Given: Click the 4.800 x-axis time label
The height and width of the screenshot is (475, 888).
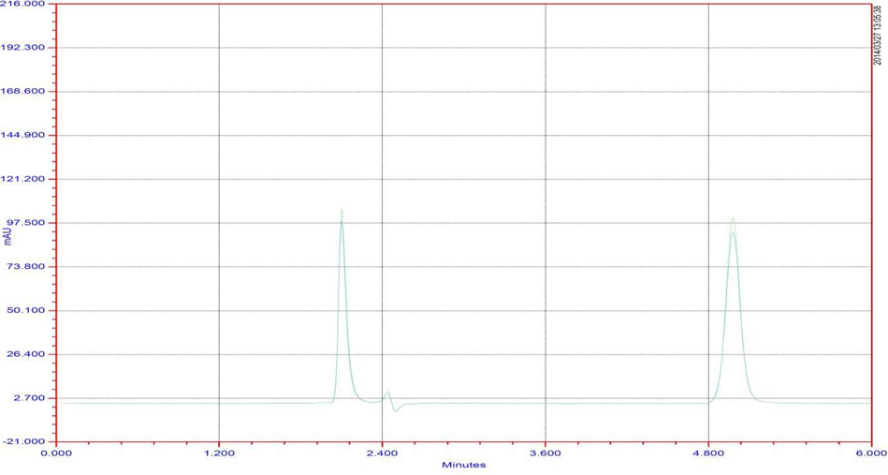Looking at the screenshot, I should [708, 453].
